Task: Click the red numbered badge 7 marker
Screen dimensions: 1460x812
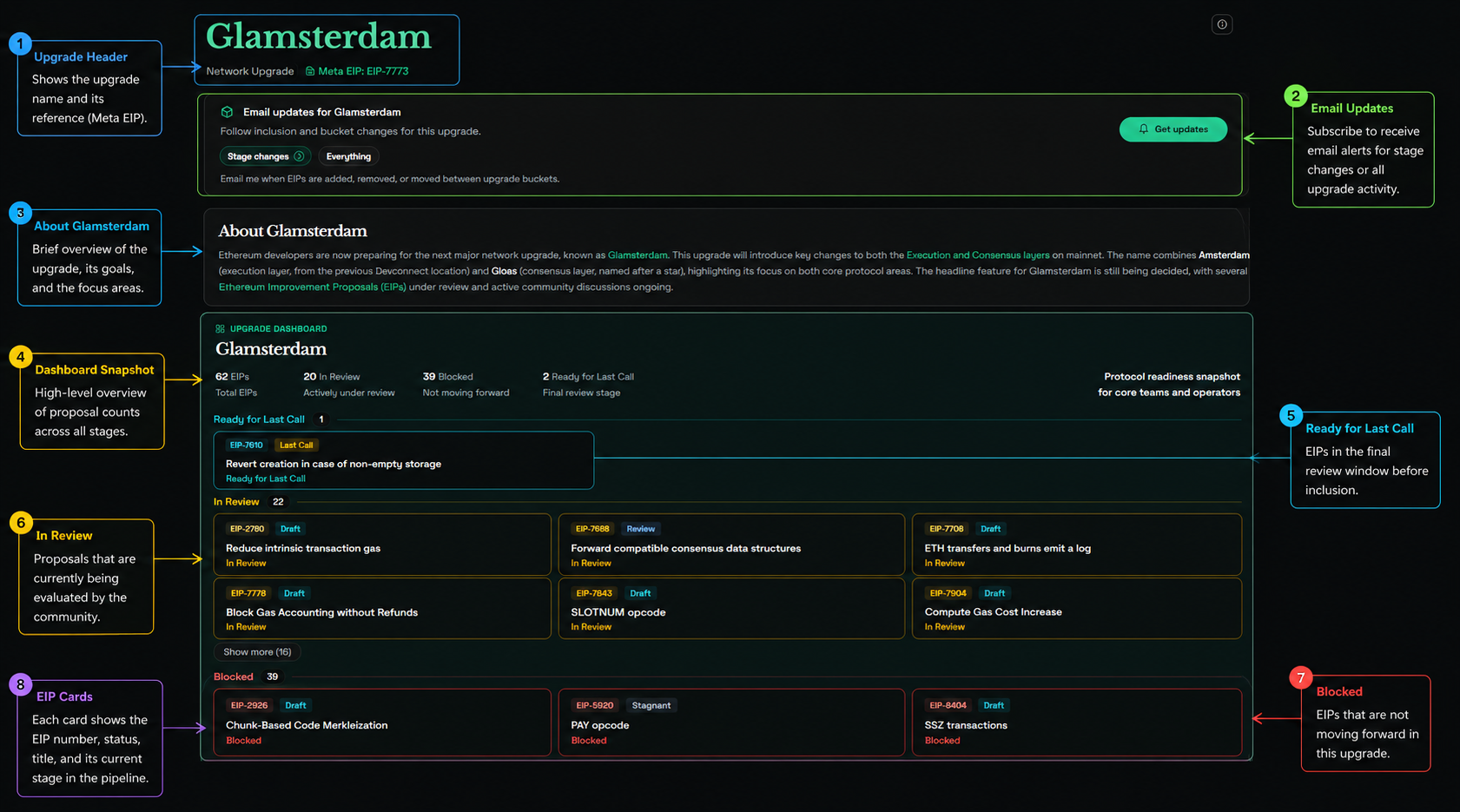Action: [1300, 678]
